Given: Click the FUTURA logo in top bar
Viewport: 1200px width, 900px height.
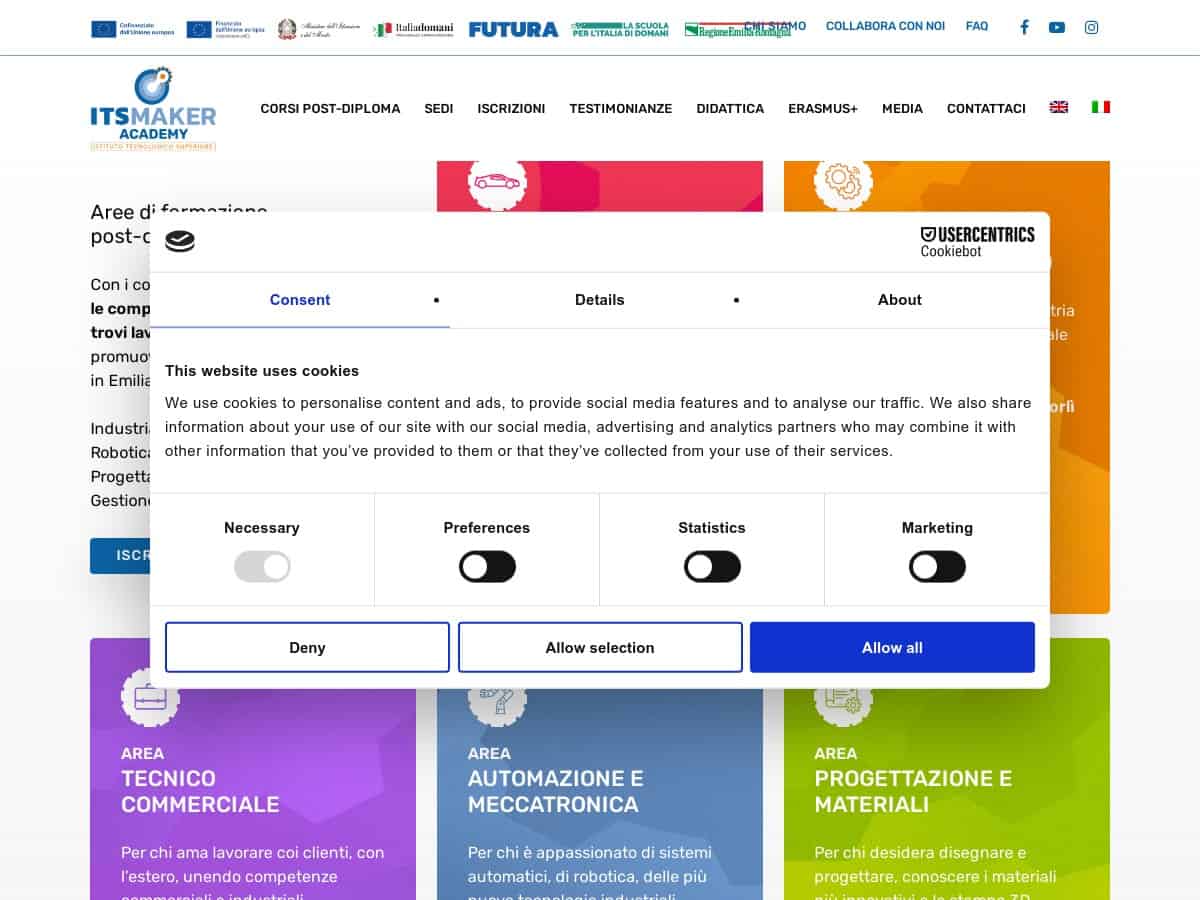Looking at the screenshot, I should pos(514,29).
